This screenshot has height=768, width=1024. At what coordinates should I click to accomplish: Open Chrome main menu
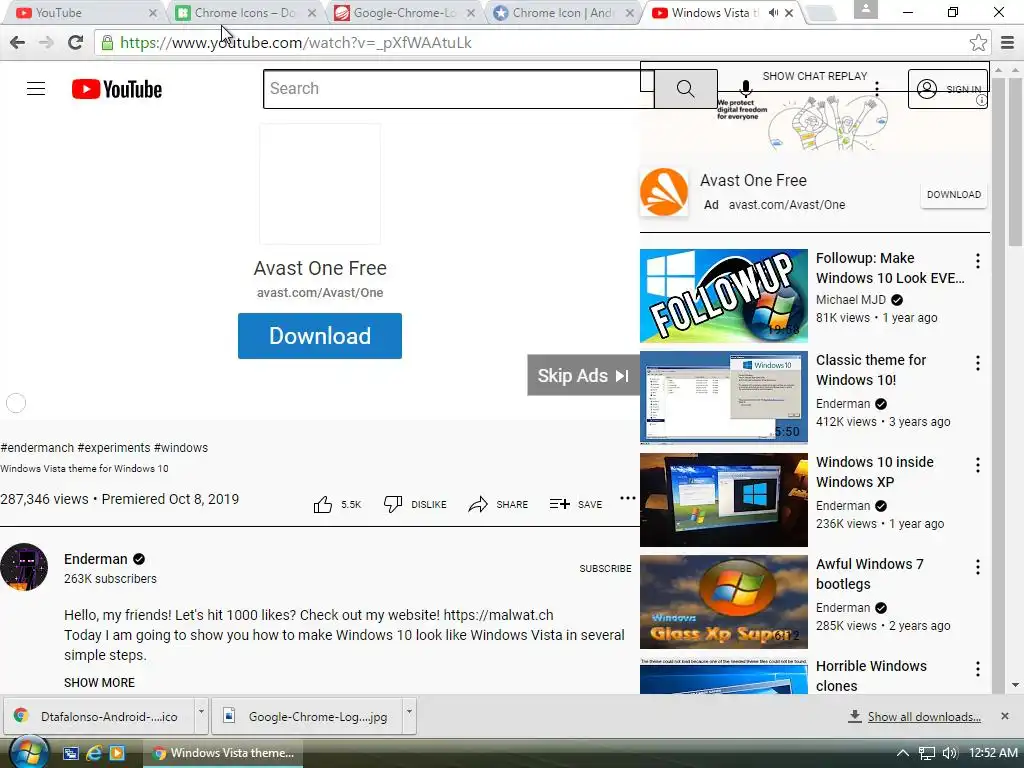click(1008, 42)
